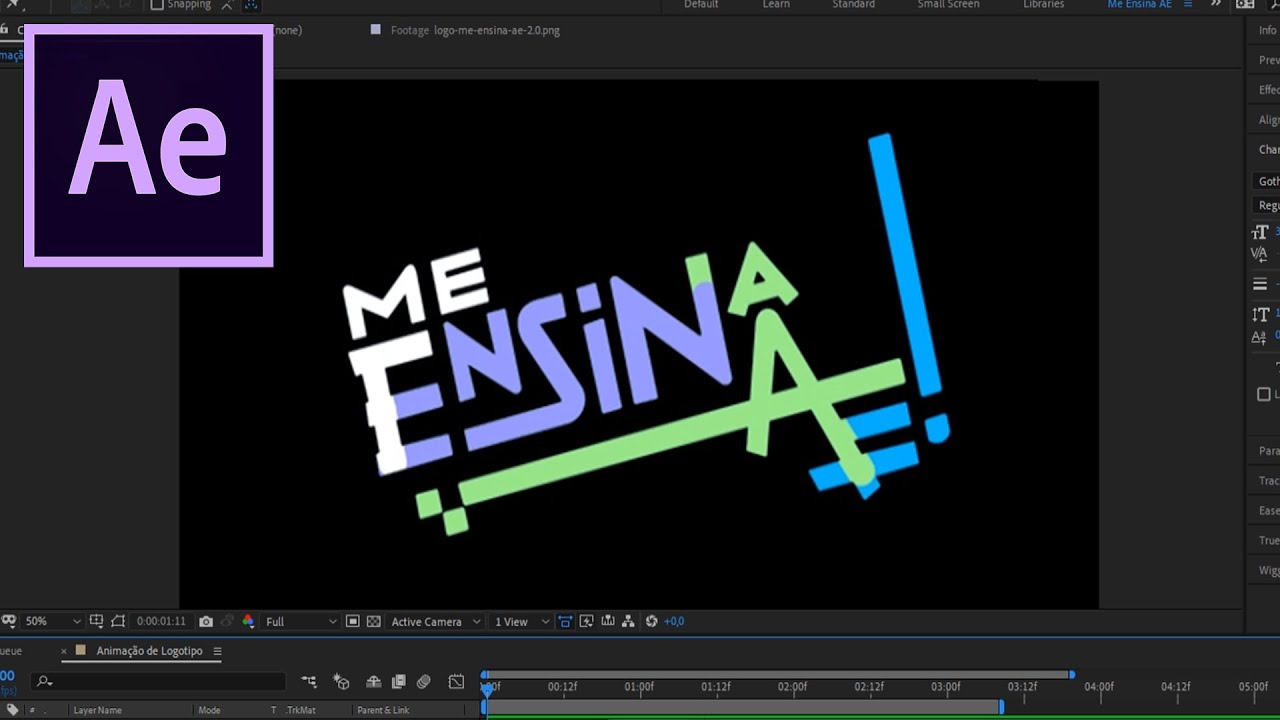Toggle hide shy layers icon

(x=374, y=682)
